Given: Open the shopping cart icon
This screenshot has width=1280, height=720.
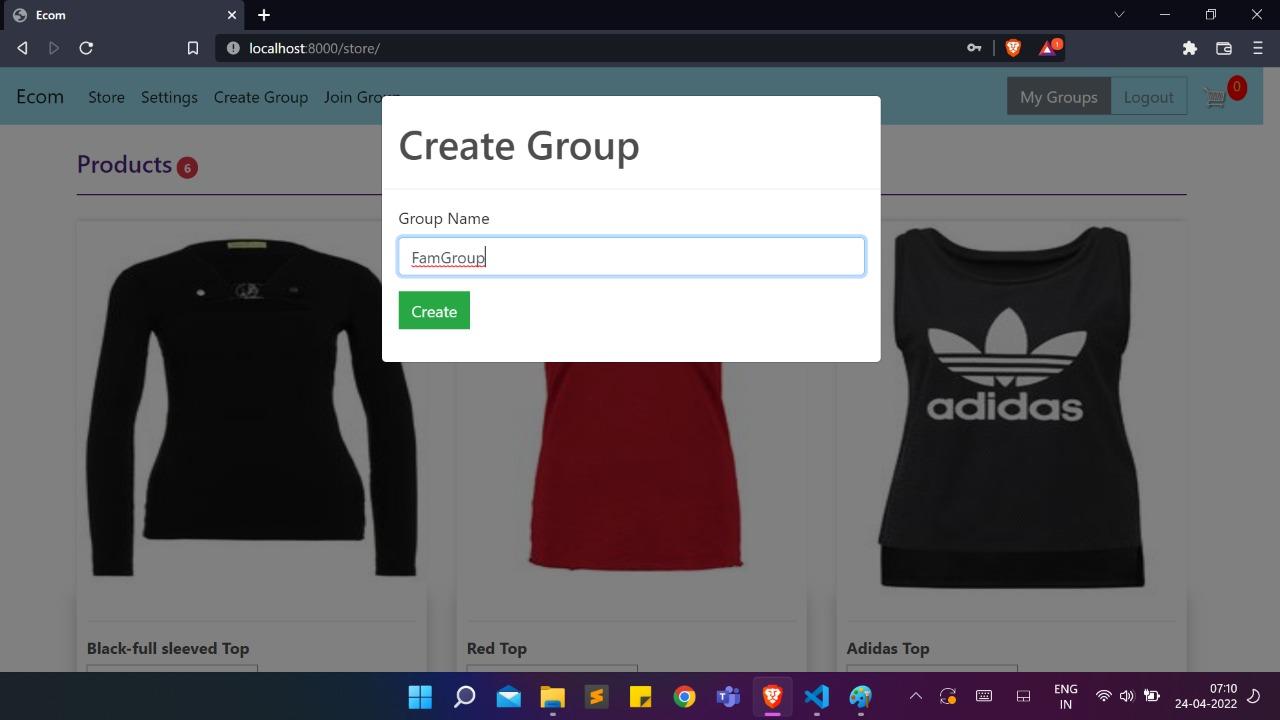Looking at the screenshot, I should coord(1215,97).
